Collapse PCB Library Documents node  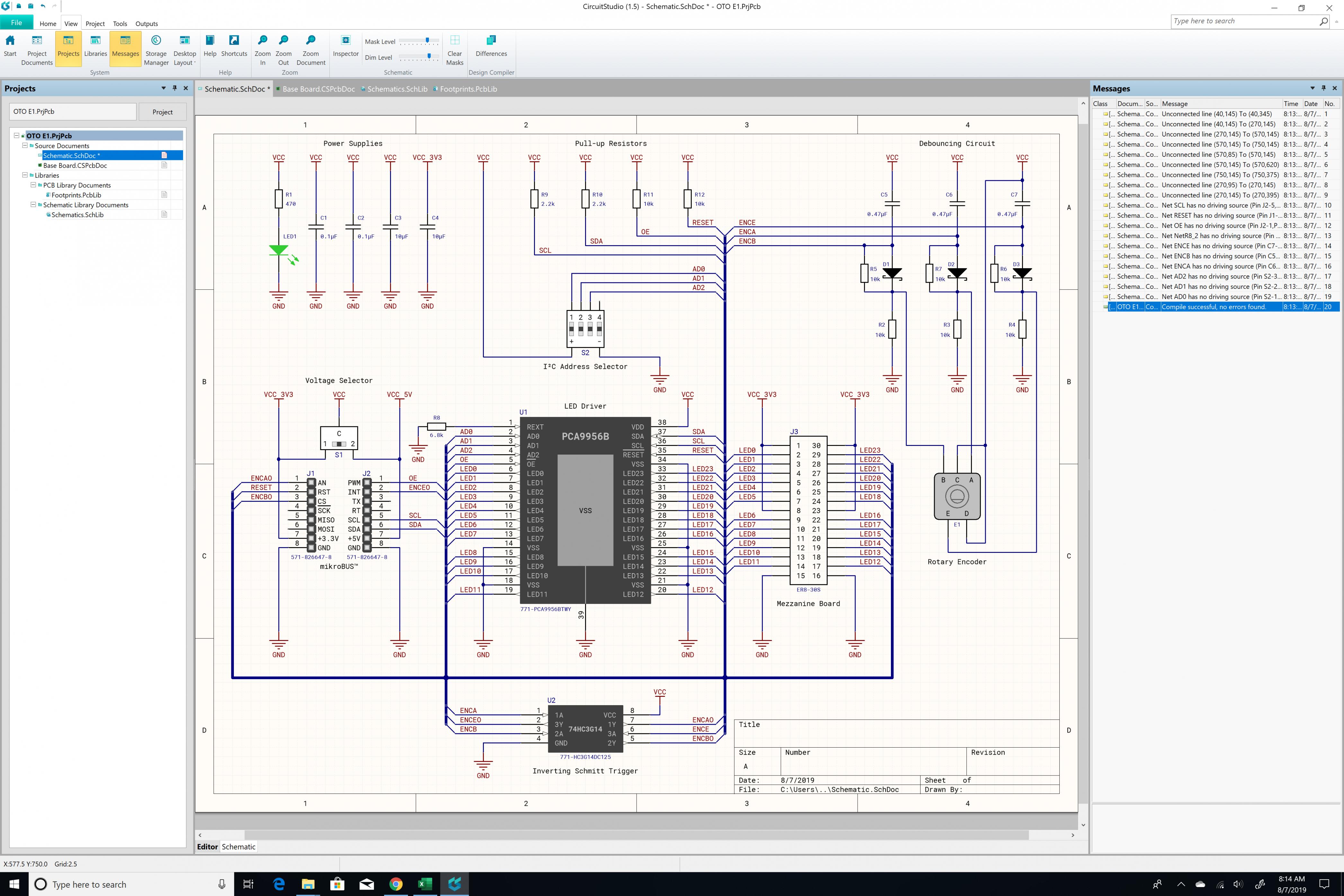(x=33, y=185)
